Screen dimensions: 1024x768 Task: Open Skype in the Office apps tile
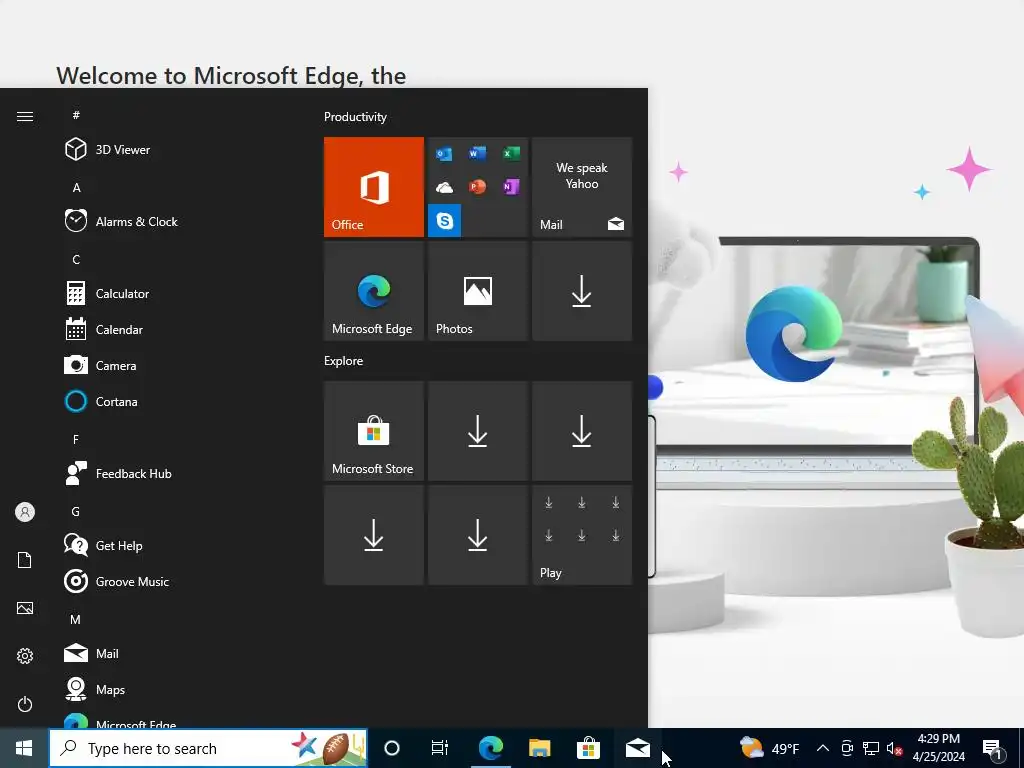[444, 221]
